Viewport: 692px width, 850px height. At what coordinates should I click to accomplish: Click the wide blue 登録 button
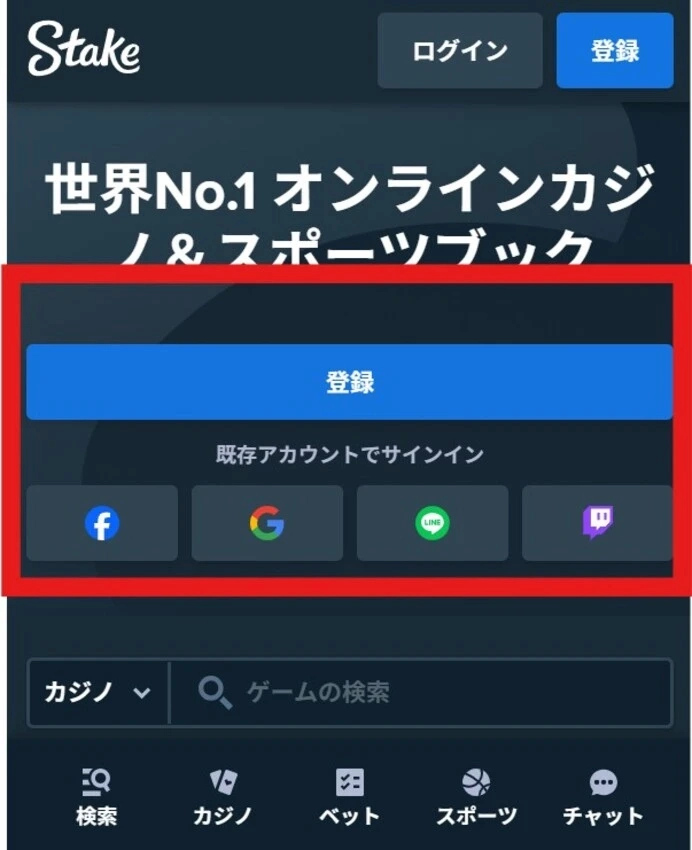tap(350, 382)
